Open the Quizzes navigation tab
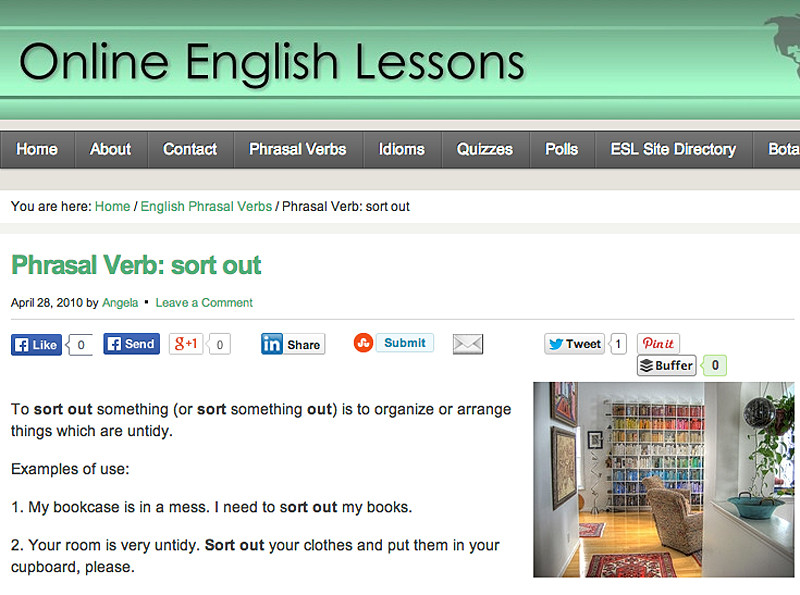Image resolution: width=800 pixels, height=595 pixels. click(485, 150)
